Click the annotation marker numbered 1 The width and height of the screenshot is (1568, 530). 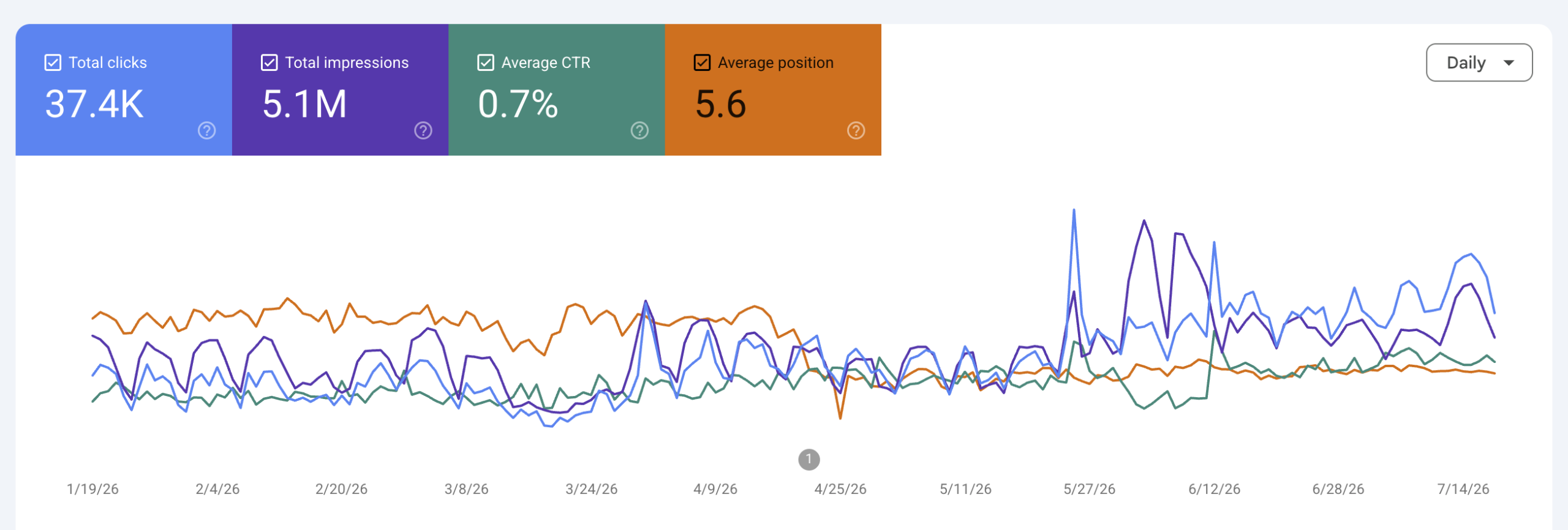[809, 459]
